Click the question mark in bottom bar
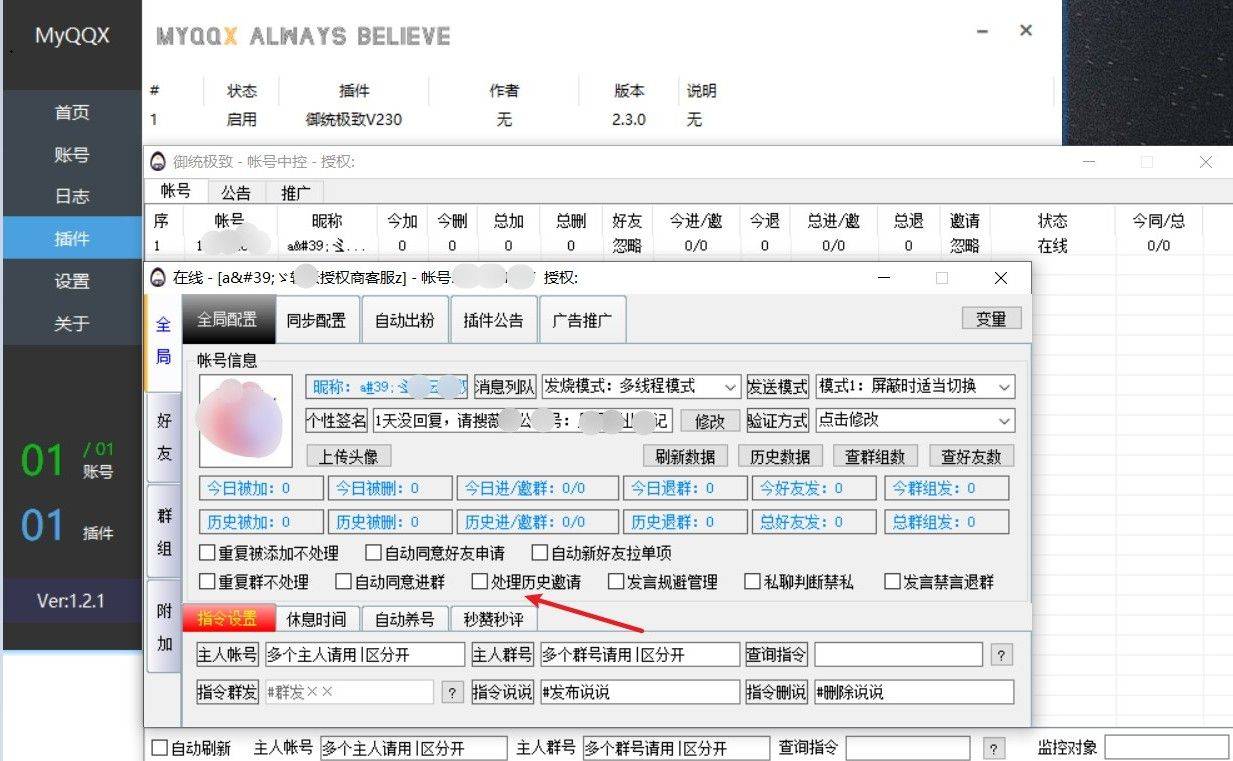The image size is (1233, 761). pos(993,749)
